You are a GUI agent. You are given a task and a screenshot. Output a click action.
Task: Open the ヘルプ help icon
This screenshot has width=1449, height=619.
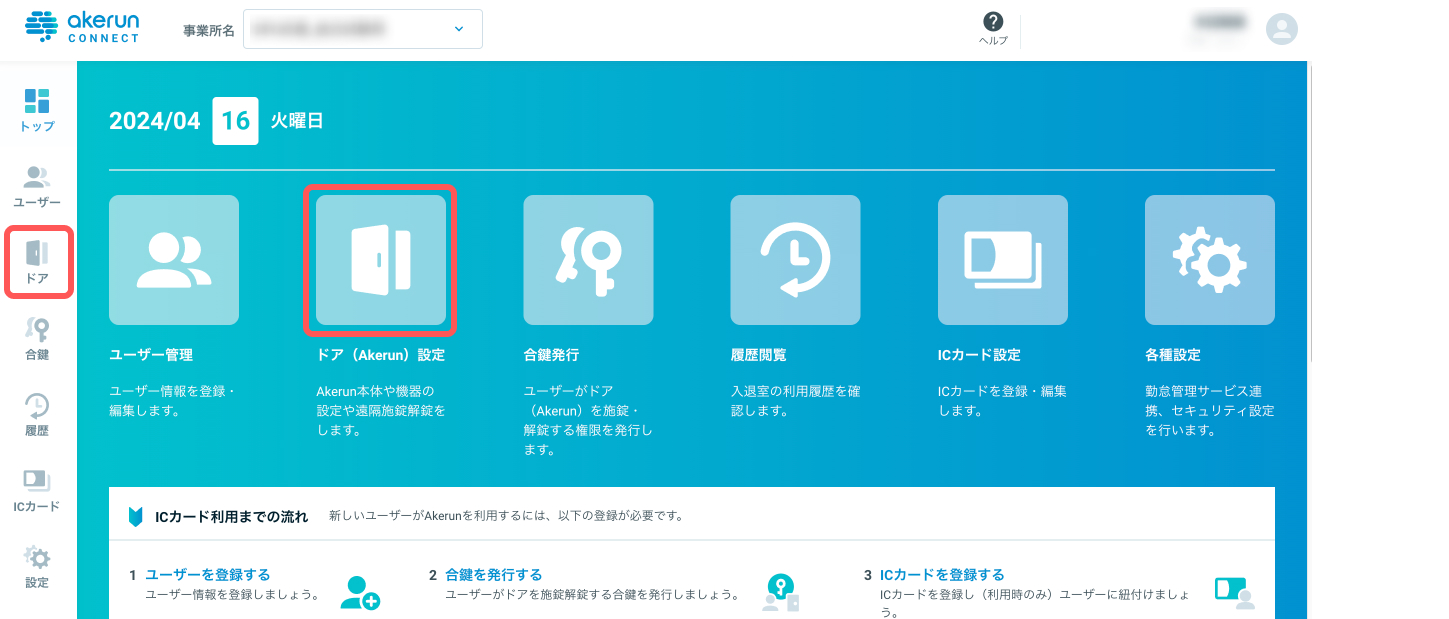993,29
